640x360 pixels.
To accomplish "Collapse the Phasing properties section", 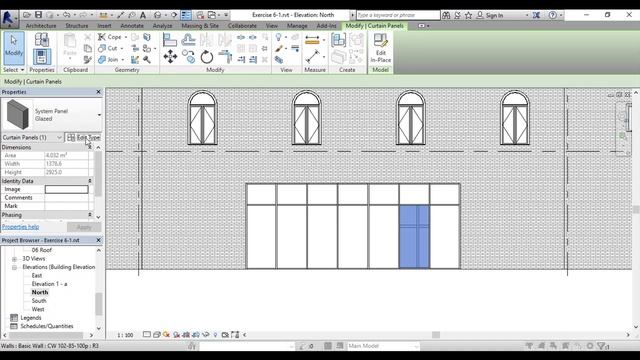I will (90, 215).
